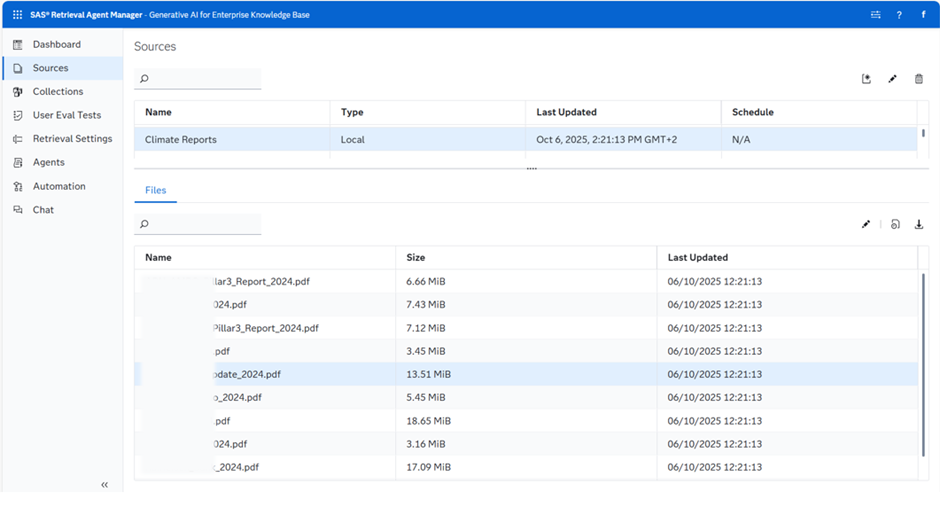Switch to the Files tab
Viewport: 940px width, 508px height.
(x=155, y=190)
